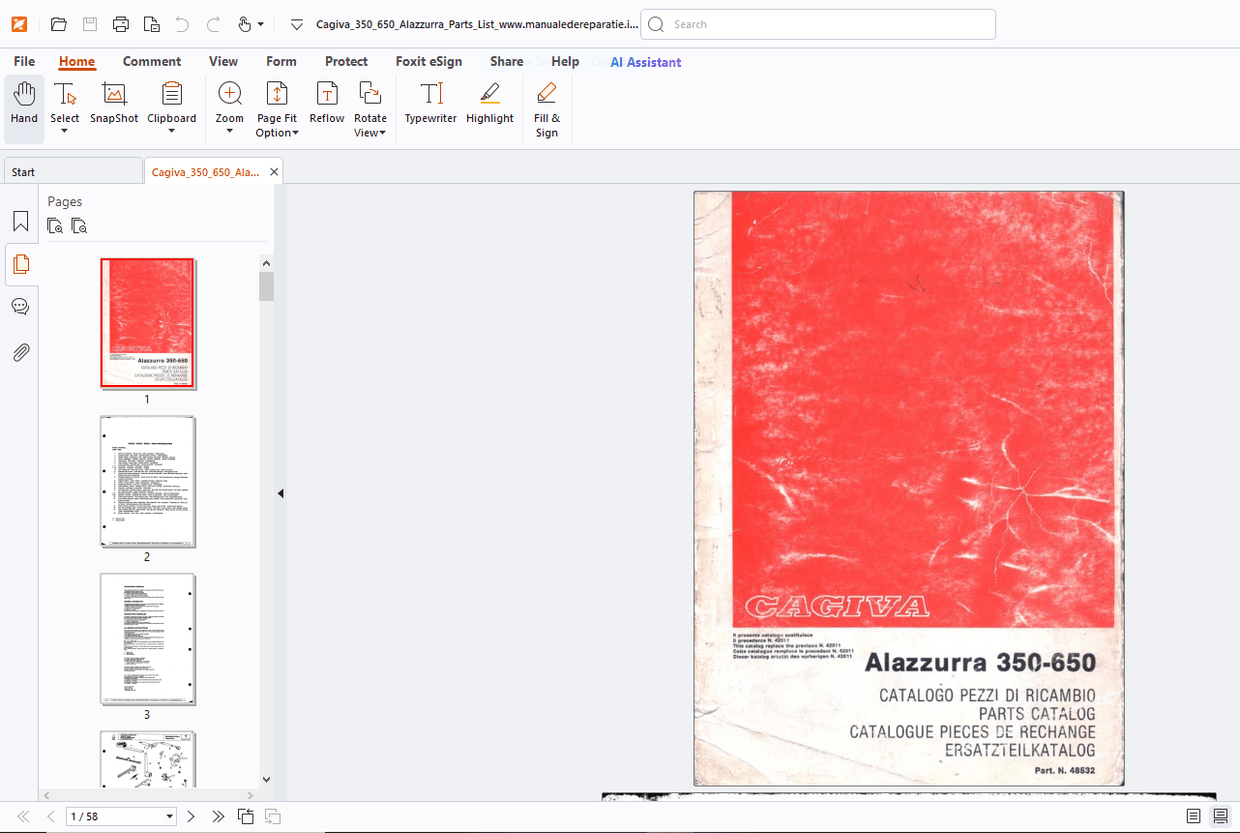Switch to Reflow view
This screenshot has height=833, width=1240.
[x=326, y=105]
